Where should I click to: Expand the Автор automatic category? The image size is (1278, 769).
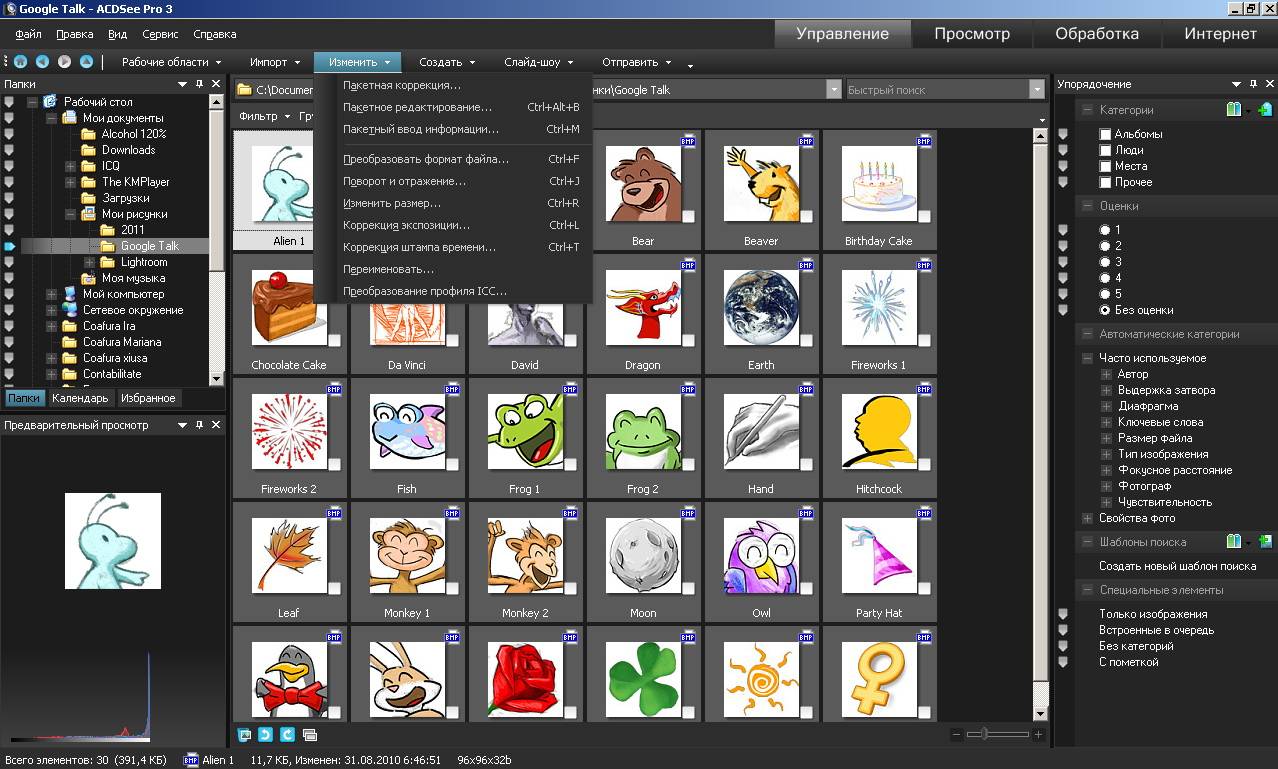pos(1106,374)
